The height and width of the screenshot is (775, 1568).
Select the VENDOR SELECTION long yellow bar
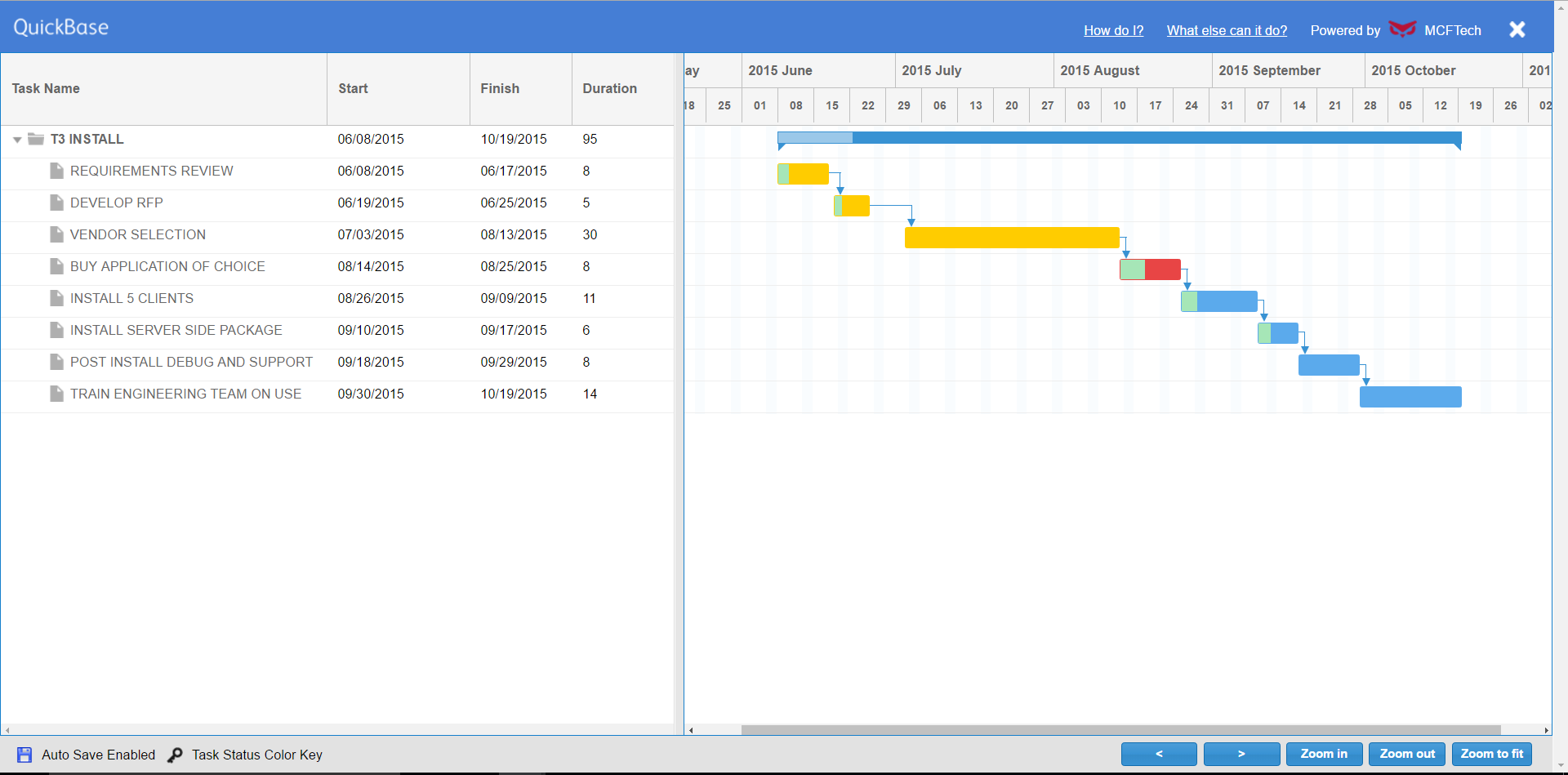pos(1012,238)
